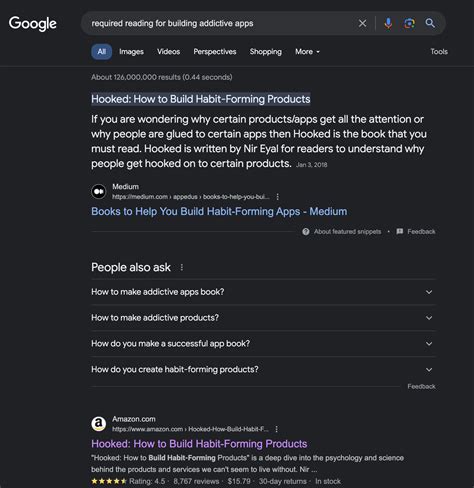Open 'Books to Help You Build Habit-Forming Apps' link
The width and height of the screenshot is (474, 488).
tap(219, 211)
